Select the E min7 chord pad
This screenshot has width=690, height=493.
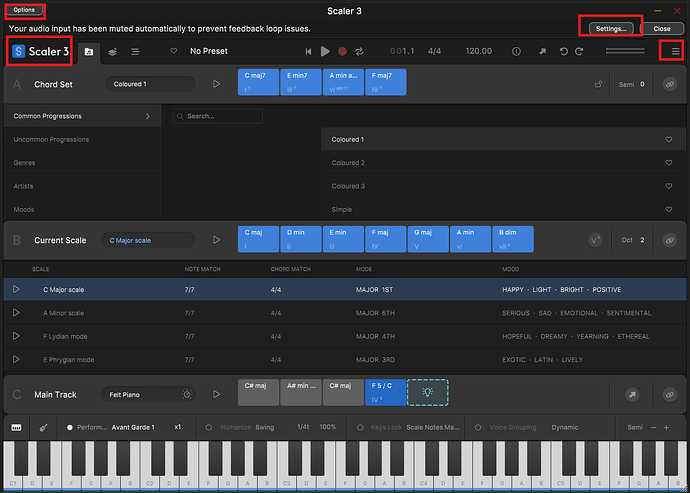pos(301,82)
